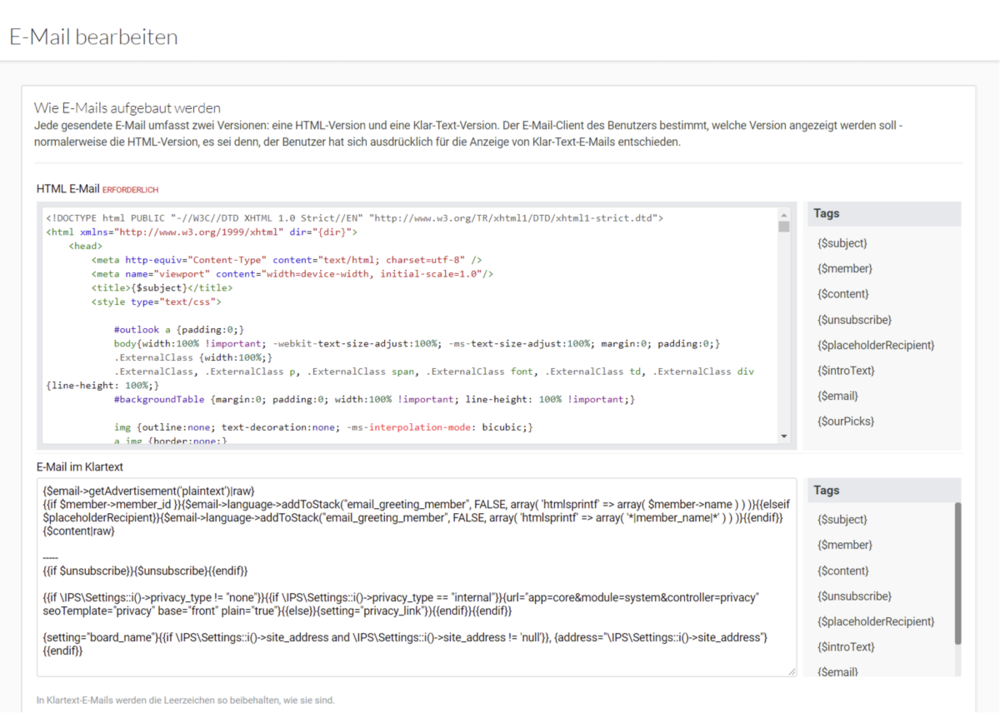Add {$introText} tag from Klartext tags list
1000x713 pixels.
[845, 647]
